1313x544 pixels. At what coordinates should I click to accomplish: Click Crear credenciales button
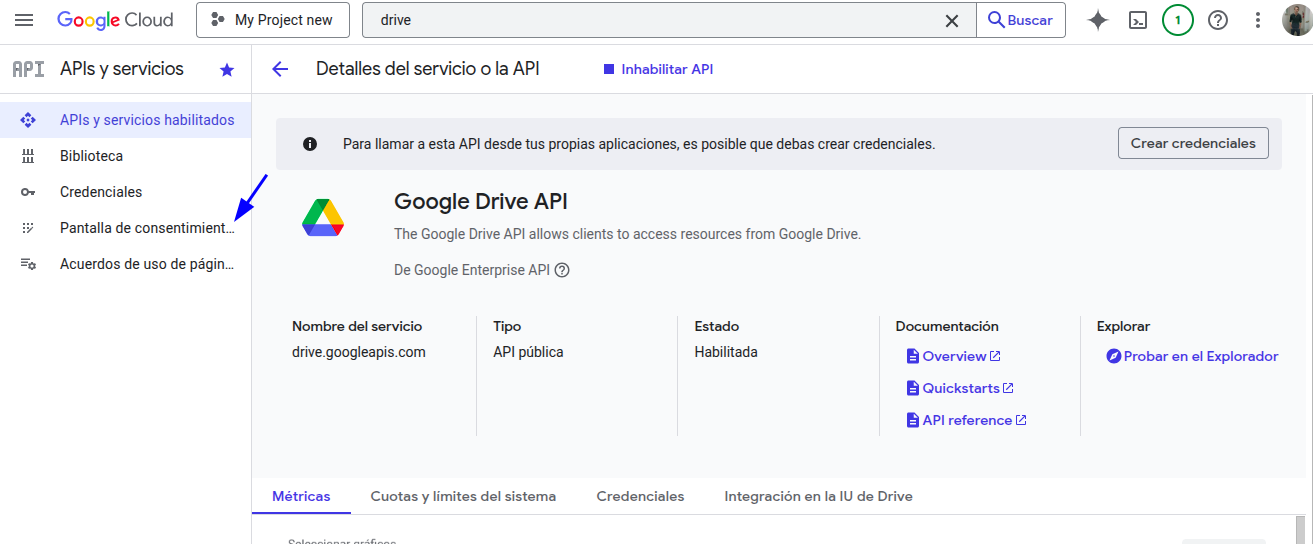coord(1193,143)
